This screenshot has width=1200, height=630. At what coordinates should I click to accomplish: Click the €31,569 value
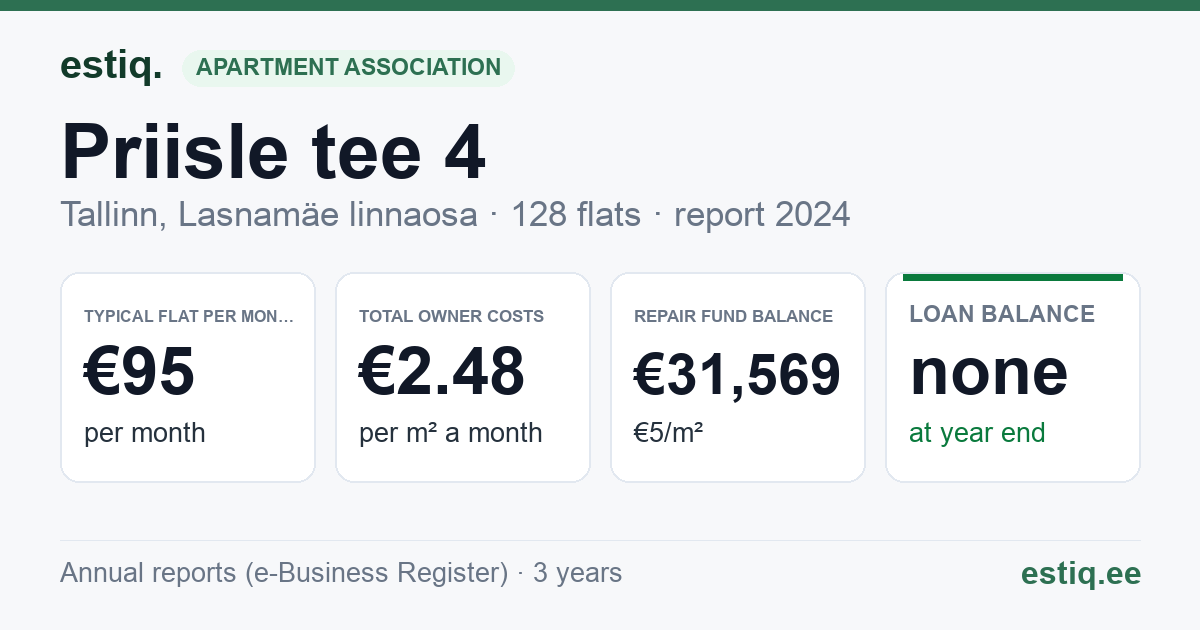[x=738, y=374]
